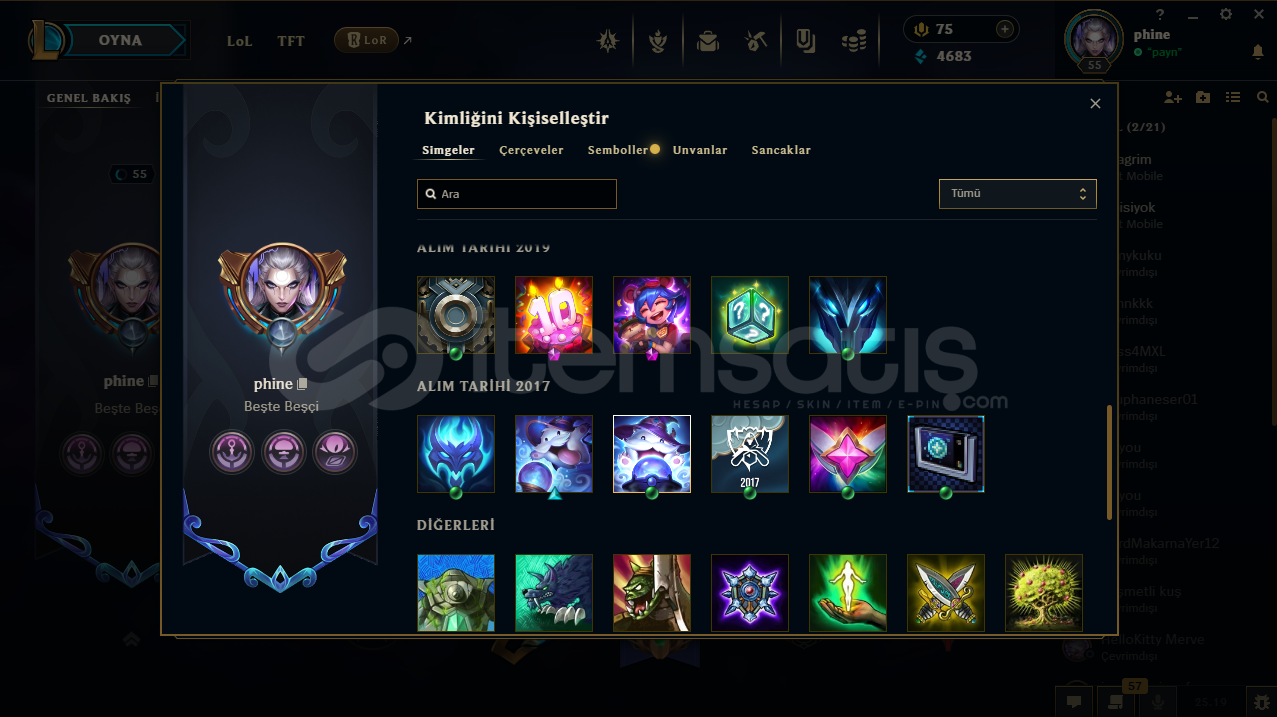Open the collection backpack icon
The height and width of the screenshot is (717, 1277).
coord(708,41)
